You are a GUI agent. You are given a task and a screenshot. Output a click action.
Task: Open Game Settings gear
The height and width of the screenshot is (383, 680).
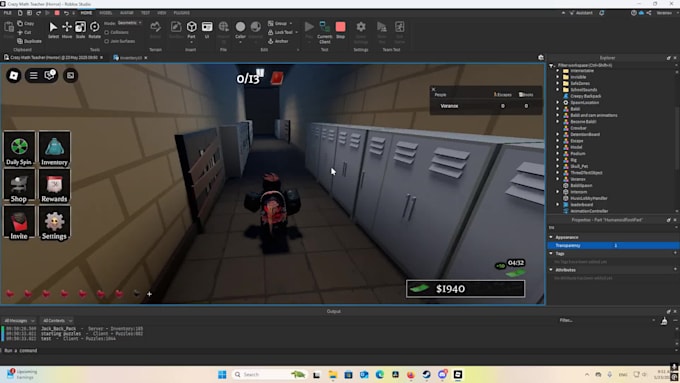[361, 31]
